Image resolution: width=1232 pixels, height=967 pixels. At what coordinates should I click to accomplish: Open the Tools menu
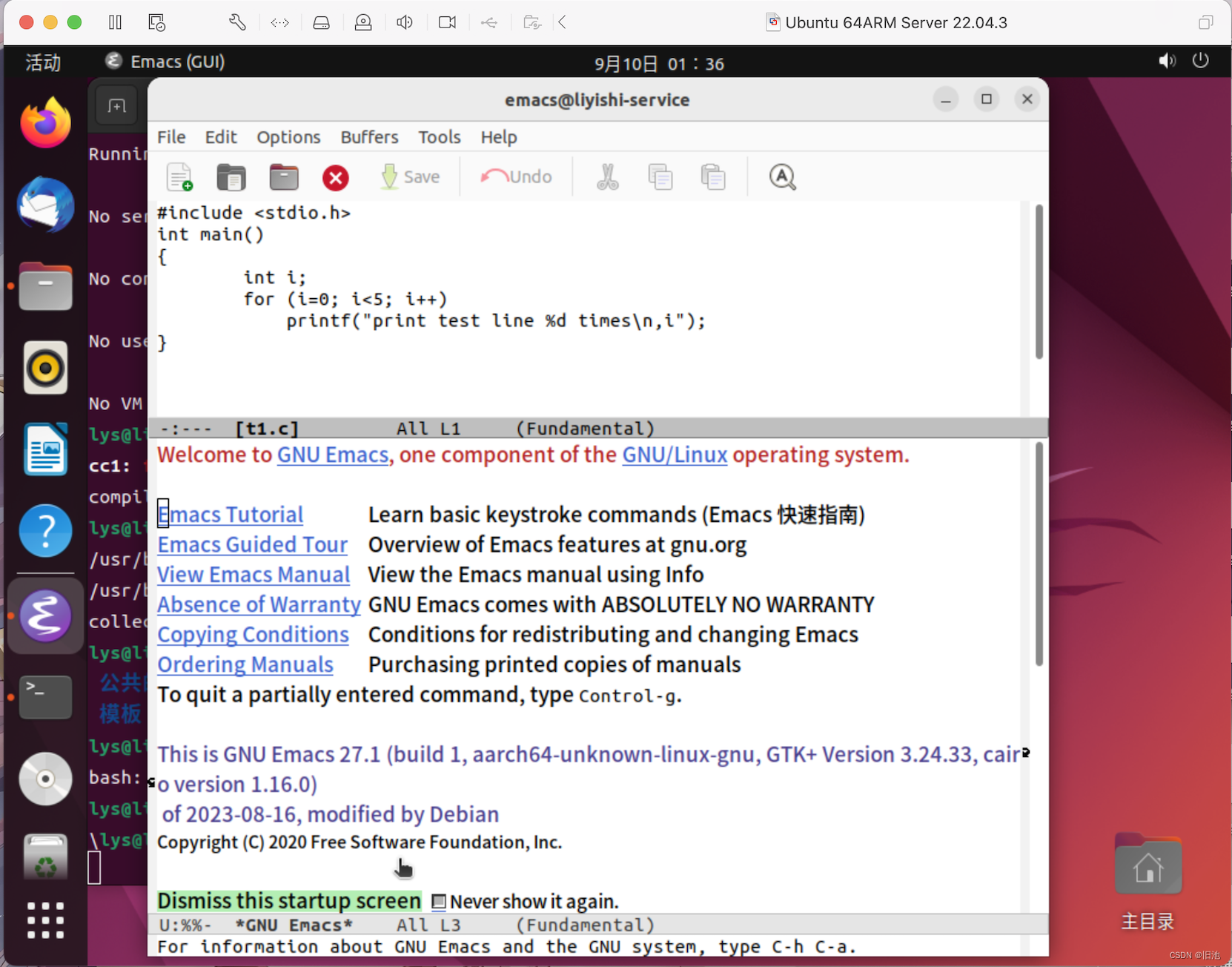[x=440, y=137]
